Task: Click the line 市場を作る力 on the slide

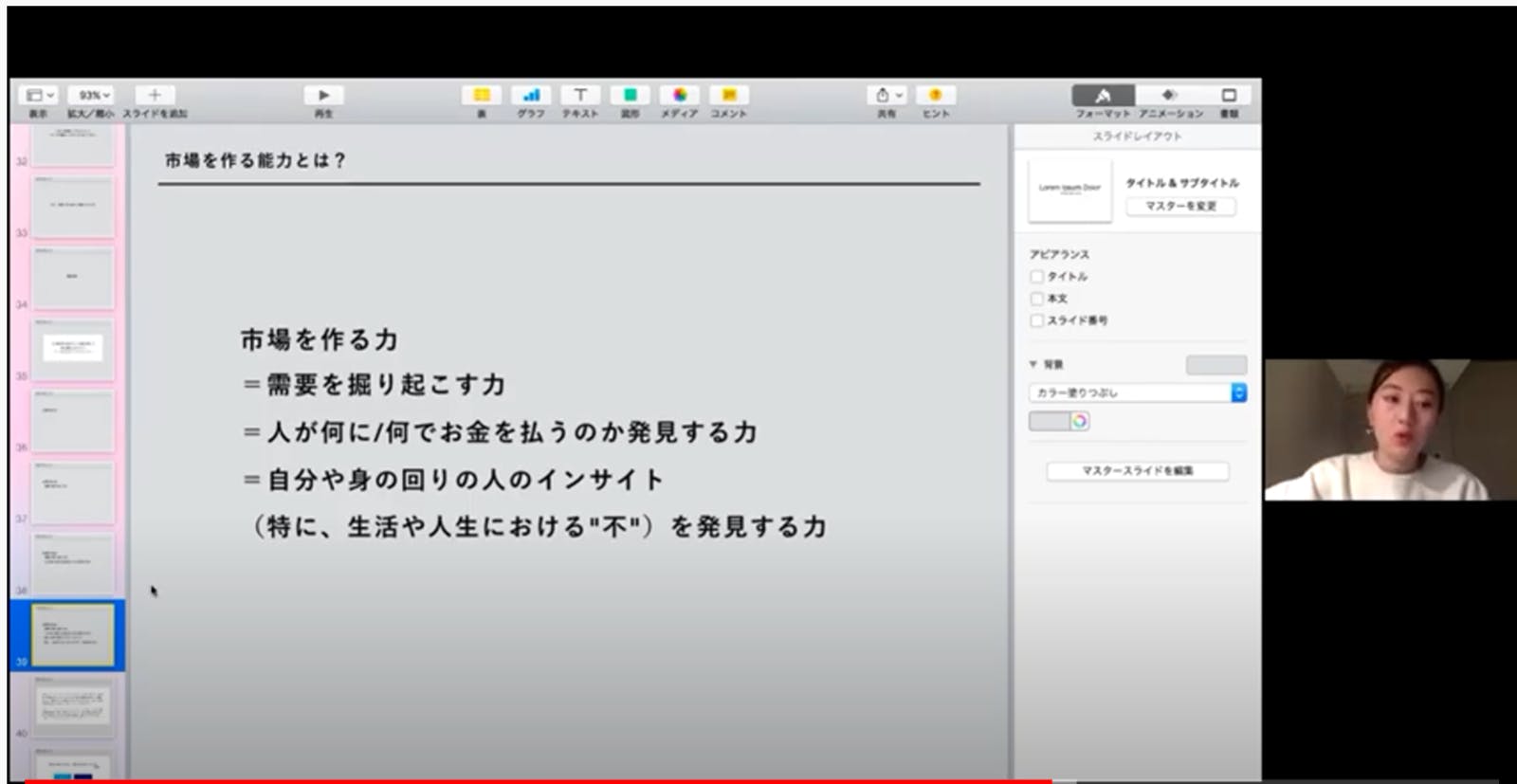Action: click(x=320, y=339)
